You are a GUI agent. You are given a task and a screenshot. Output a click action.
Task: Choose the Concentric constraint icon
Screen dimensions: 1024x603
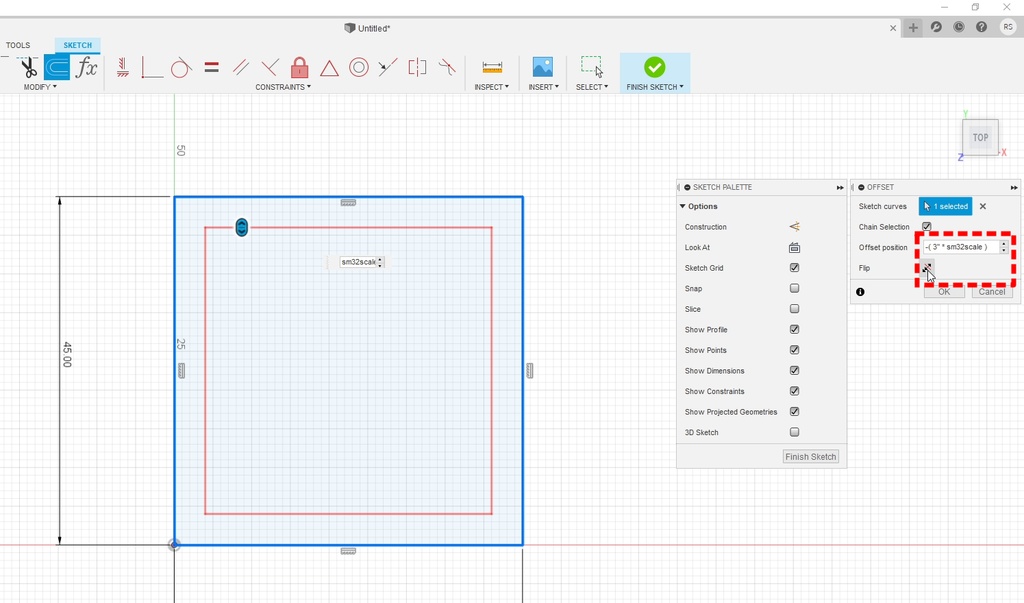coord(359,68)
